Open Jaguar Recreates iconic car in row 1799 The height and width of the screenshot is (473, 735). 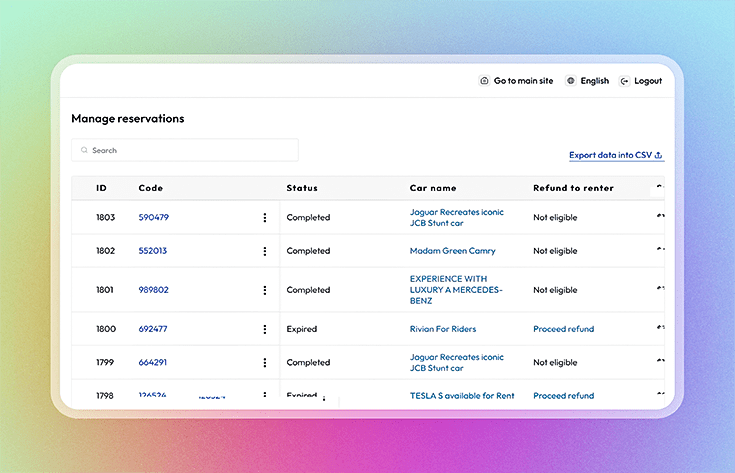(x=457, y=362)
